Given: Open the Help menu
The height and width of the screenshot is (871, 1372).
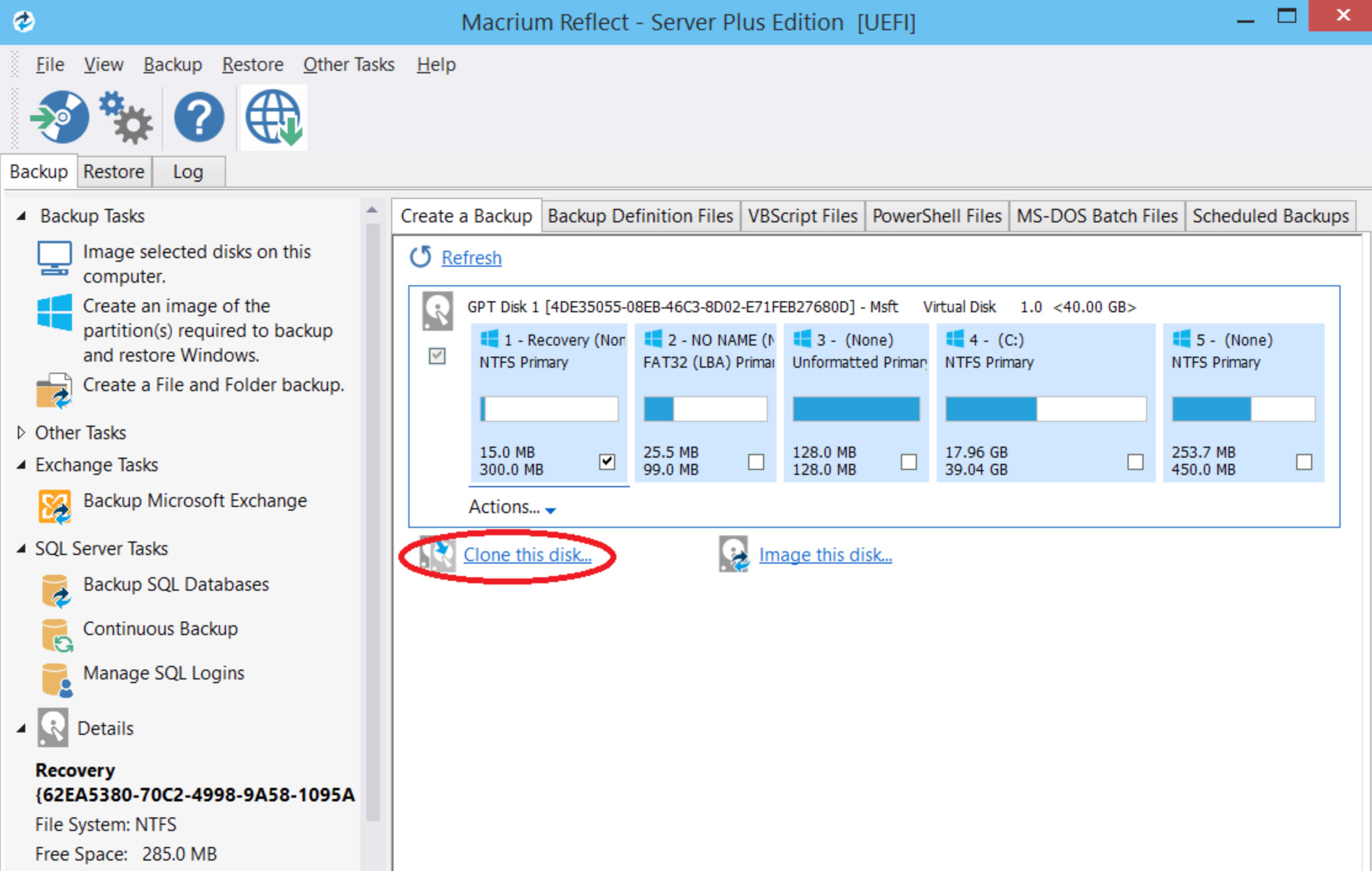Looking at the screenshot, I should pos(436,64).
